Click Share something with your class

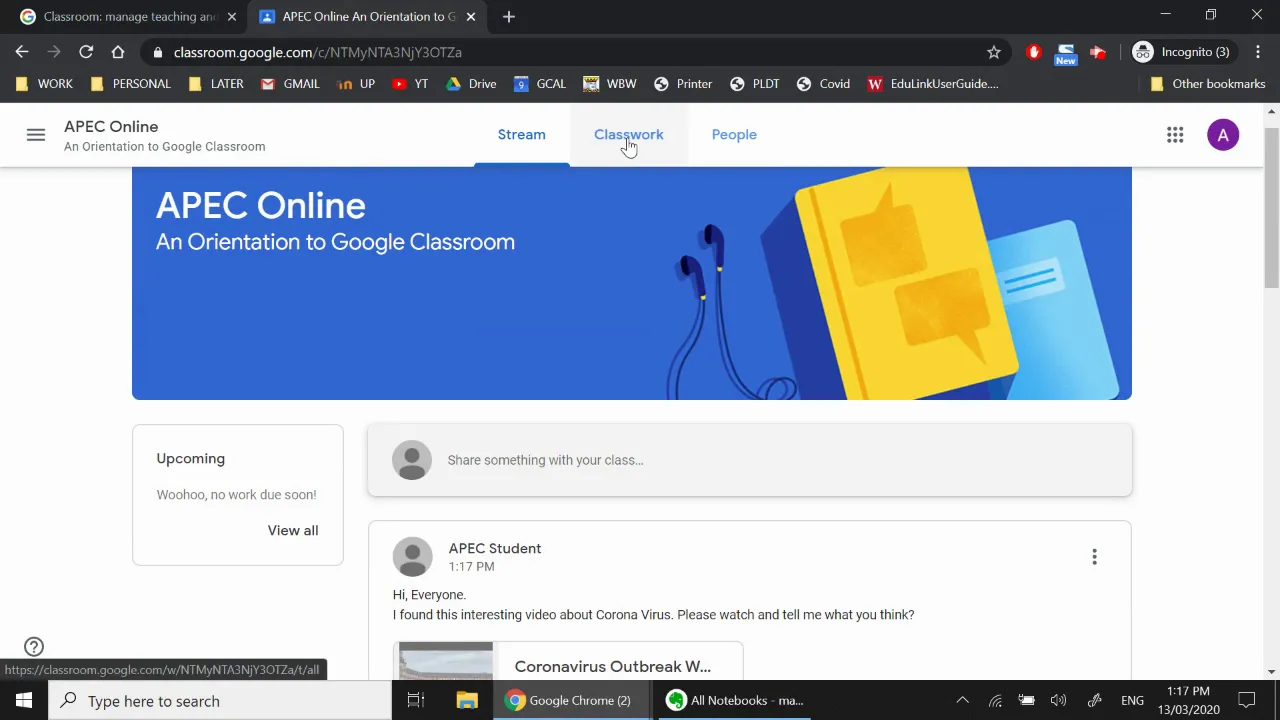(750, 460)
